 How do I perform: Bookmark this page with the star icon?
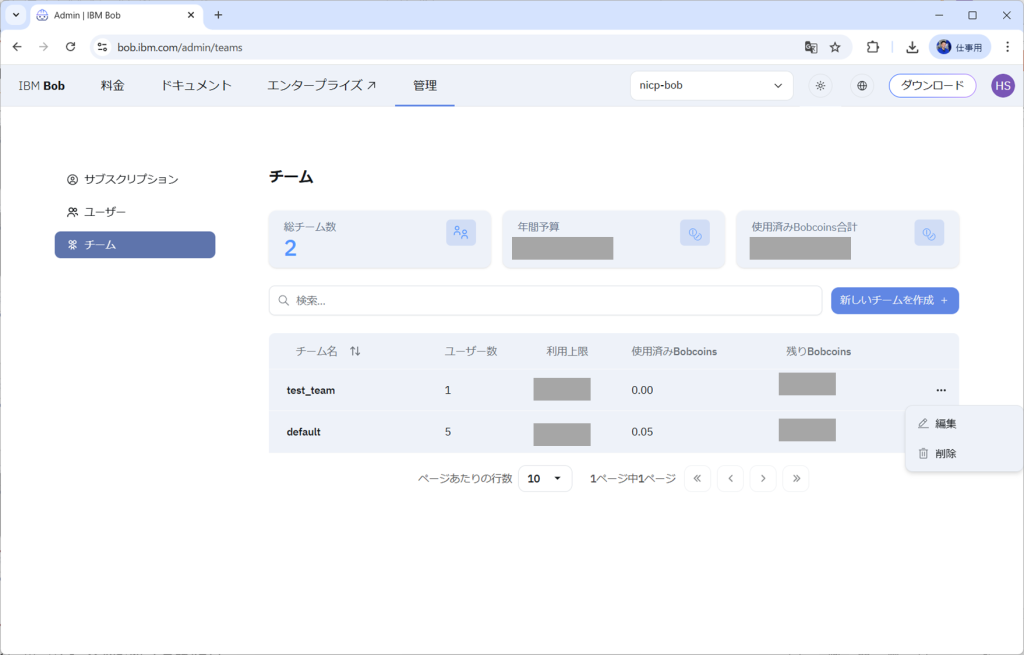click(835, 47)
